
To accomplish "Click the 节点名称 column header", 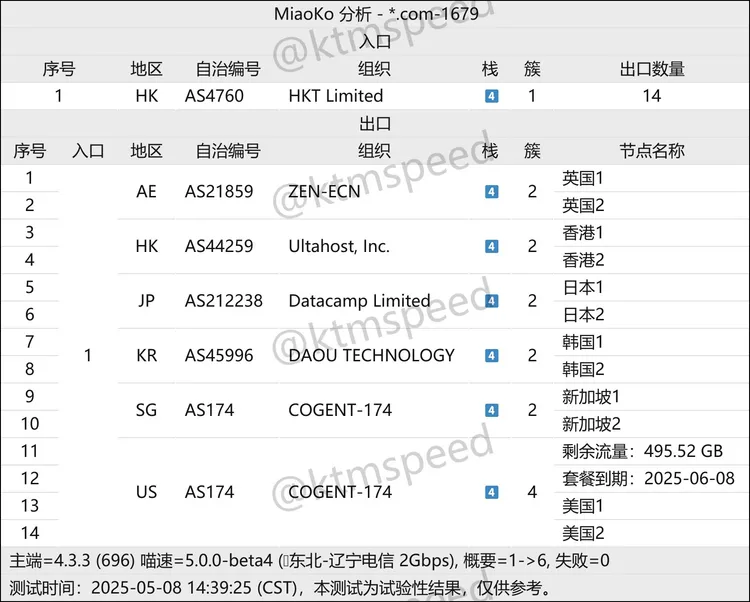I will (652, 151).
